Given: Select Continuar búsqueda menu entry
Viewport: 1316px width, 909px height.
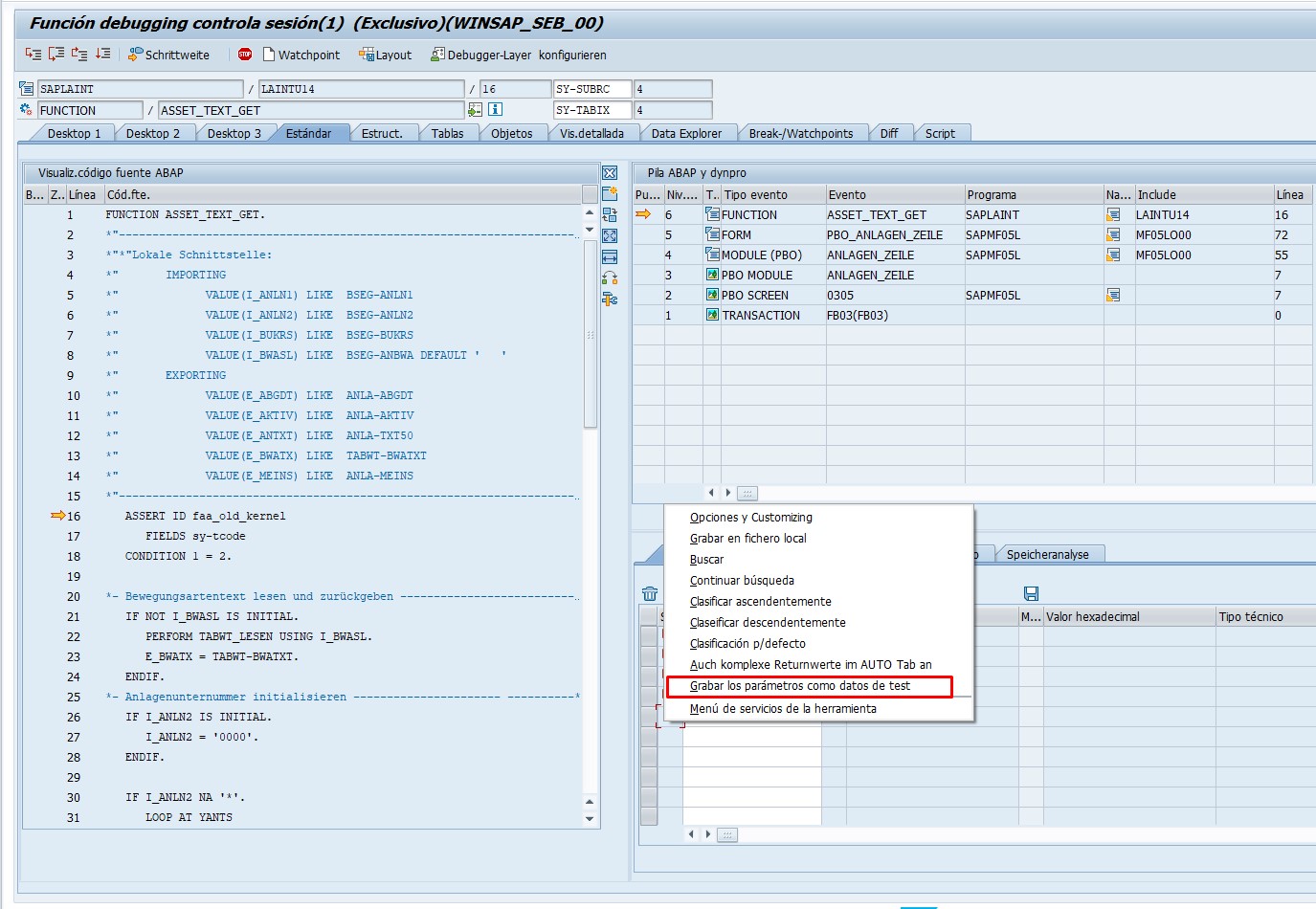Looking at the screenshot, I should pyautogui.click(x=743, y=581).
